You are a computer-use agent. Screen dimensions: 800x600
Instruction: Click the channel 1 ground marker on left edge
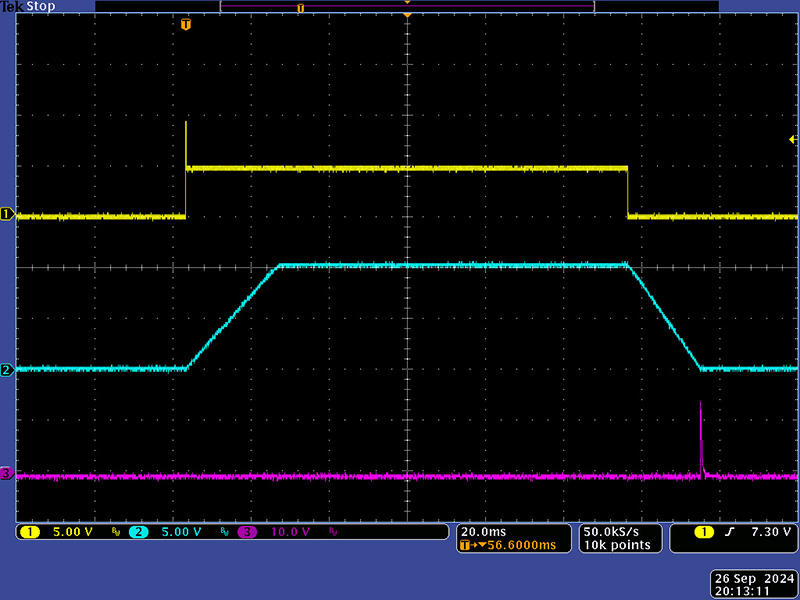pyautogui.click(x=6, y=214)
